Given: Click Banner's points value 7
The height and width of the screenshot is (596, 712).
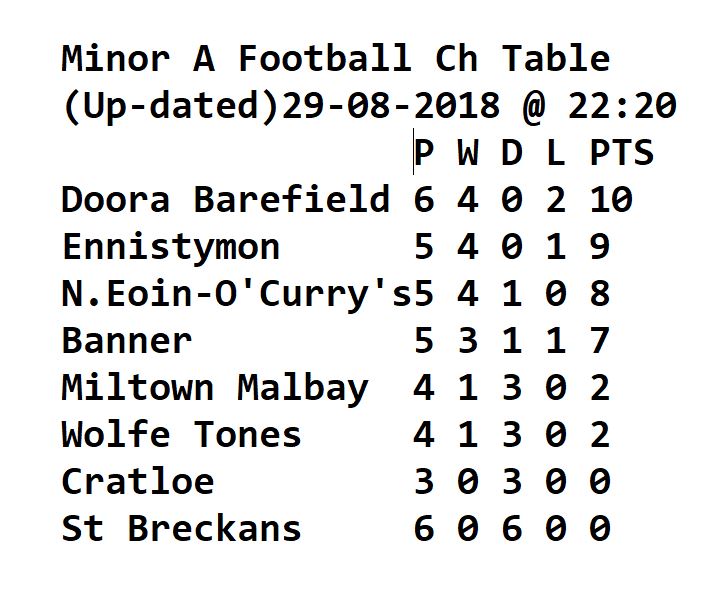Looking at the screenshot, I should click(600, 340).
